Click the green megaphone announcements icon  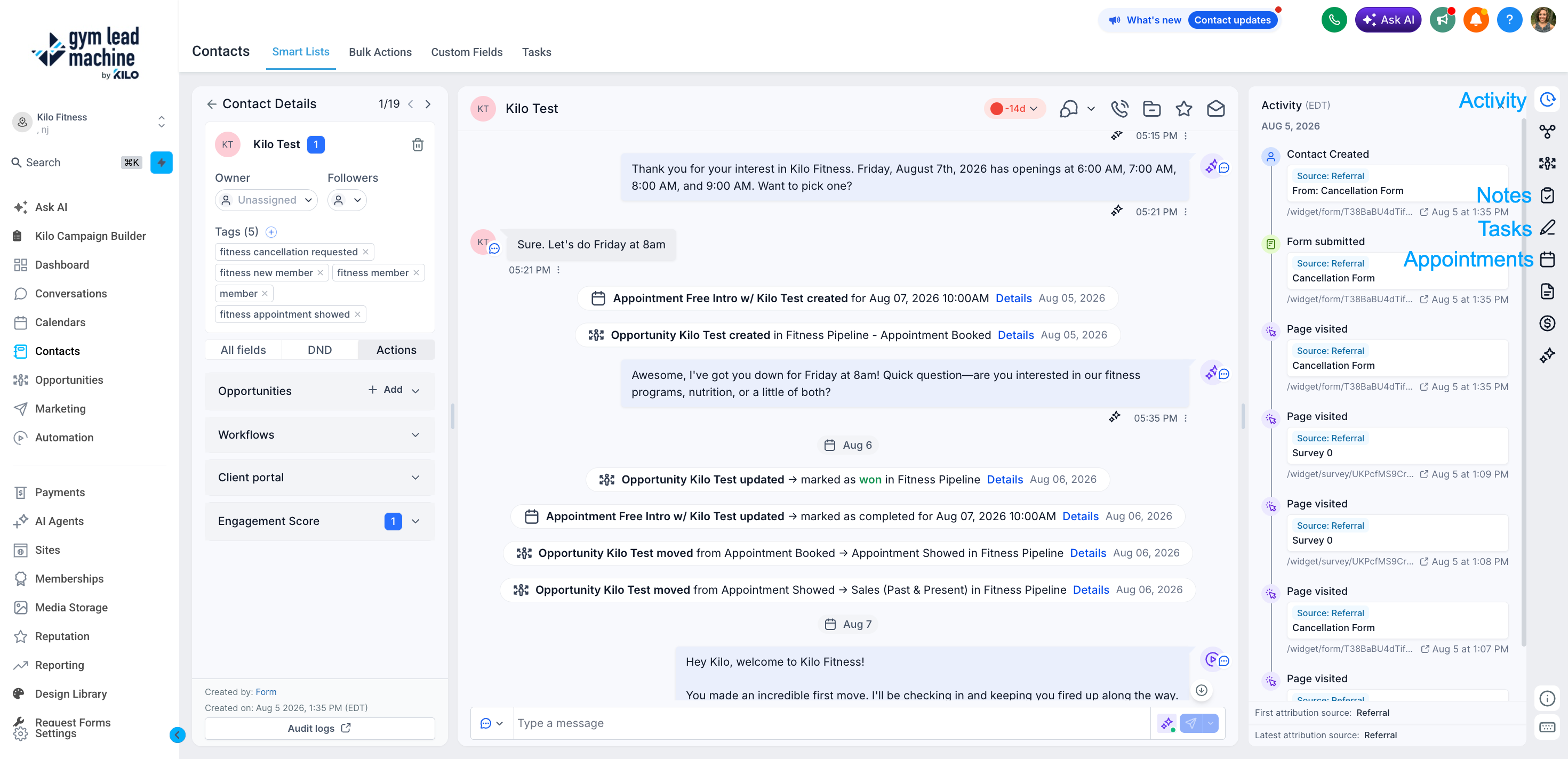point(1442,20)
